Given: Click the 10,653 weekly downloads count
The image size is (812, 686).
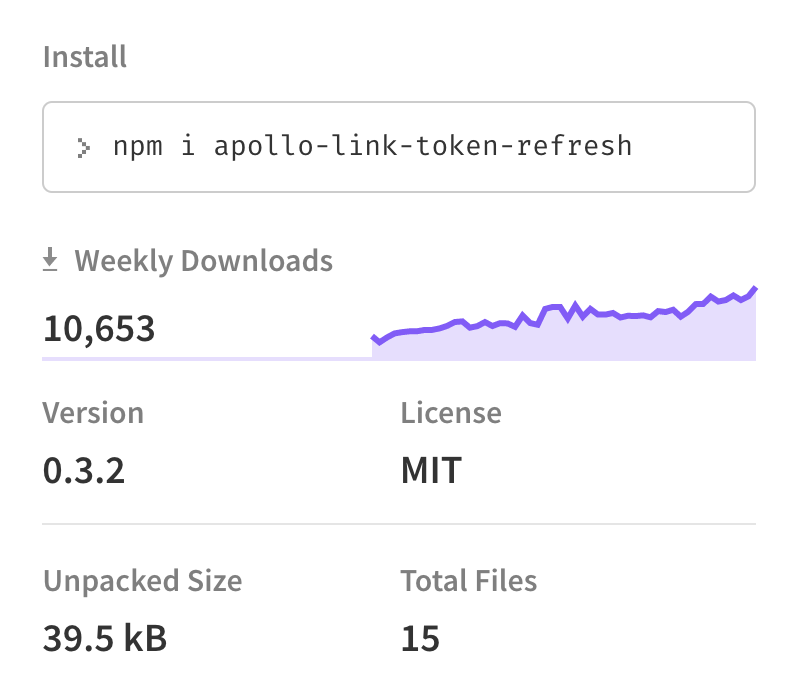Looking at the screenshot, I should [x=99, y=329].
